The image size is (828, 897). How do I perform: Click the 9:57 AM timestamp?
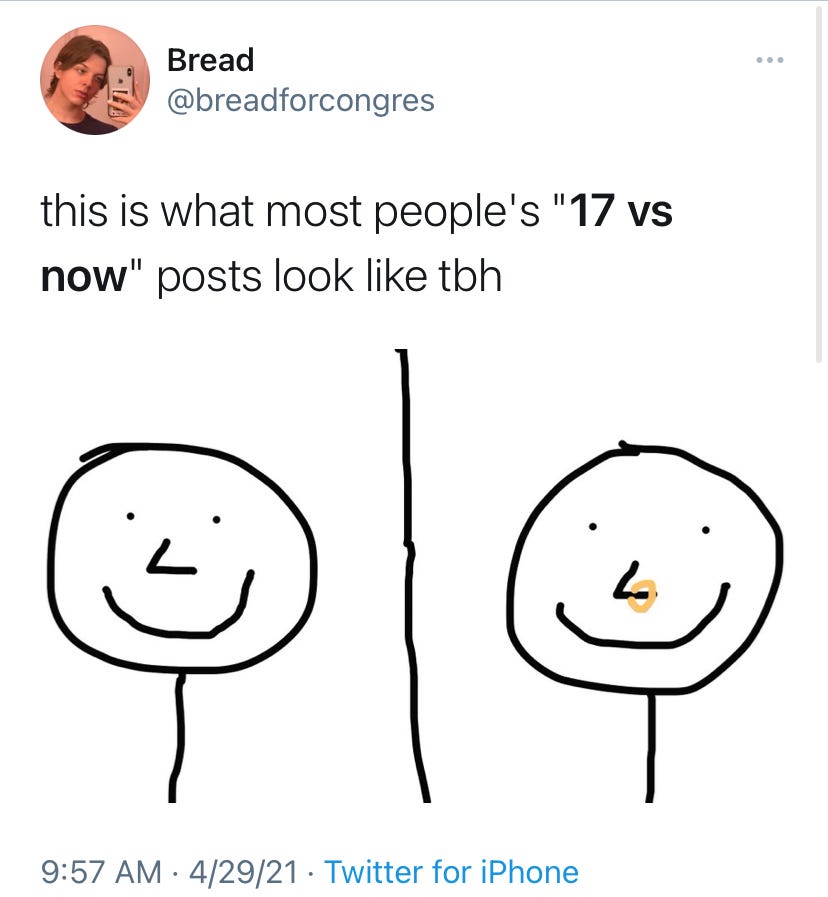(101, 872)
